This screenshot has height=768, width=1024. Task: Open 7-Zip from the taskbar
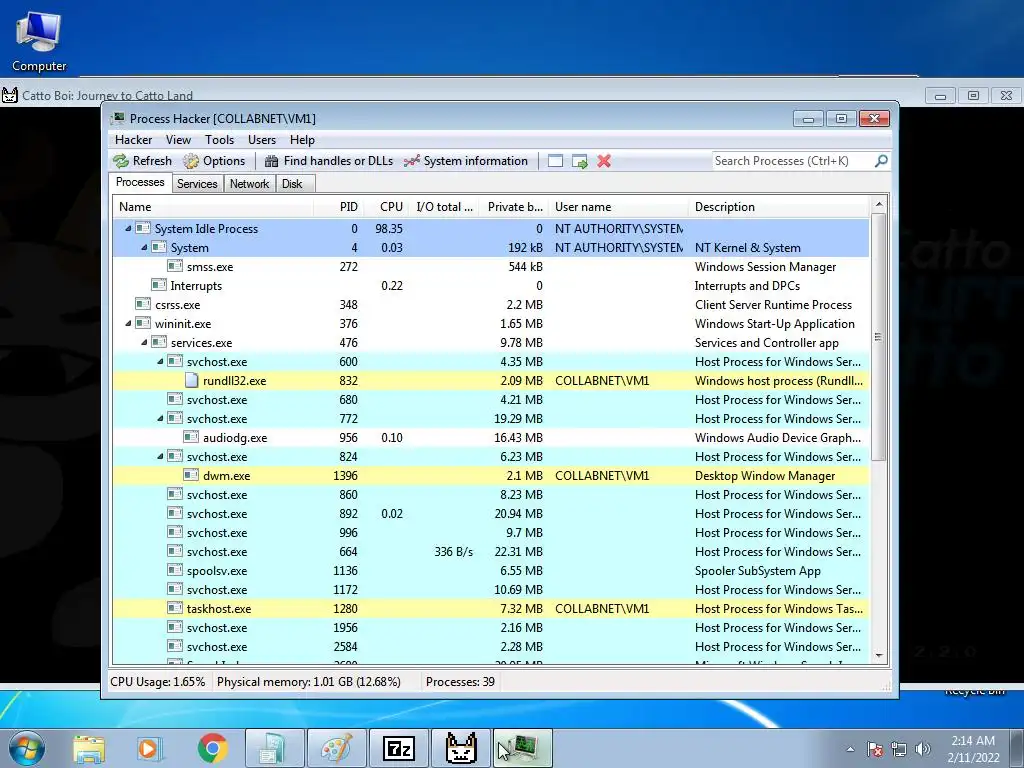399,748
